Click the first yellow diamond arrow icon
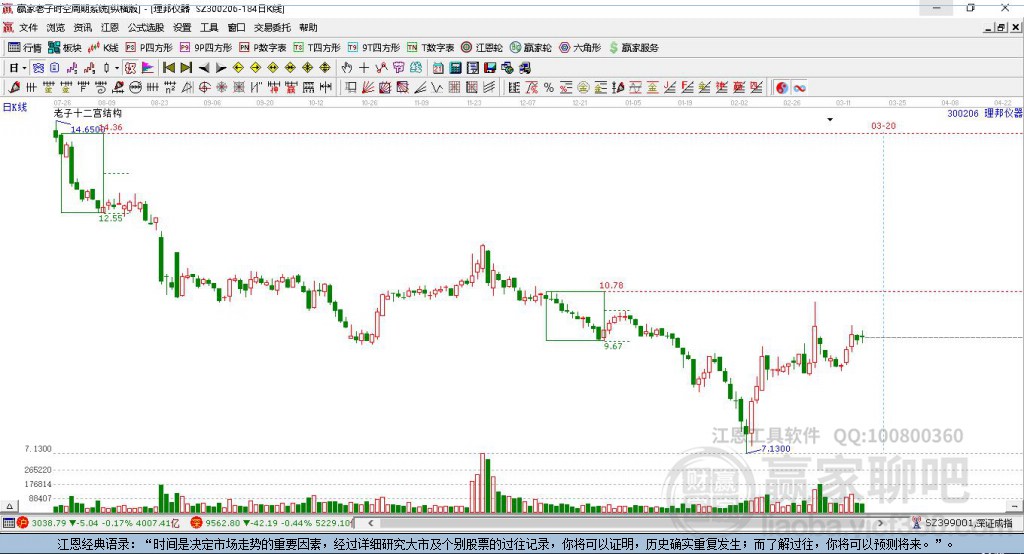Viewport: 1024px width, 554px height. 238,68
